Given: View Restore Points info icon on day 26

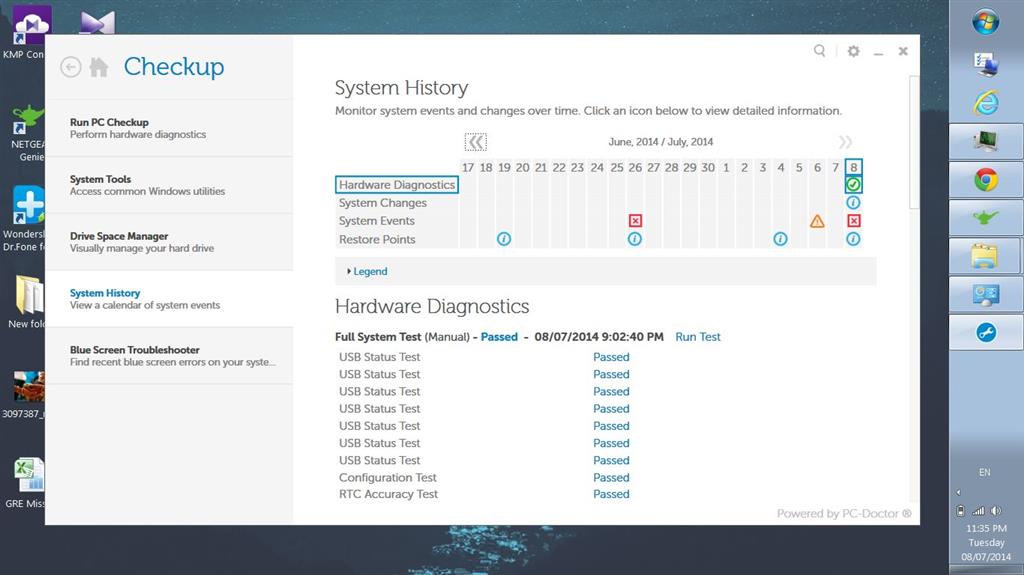Looking at the screenshot, I should [635, 239].
